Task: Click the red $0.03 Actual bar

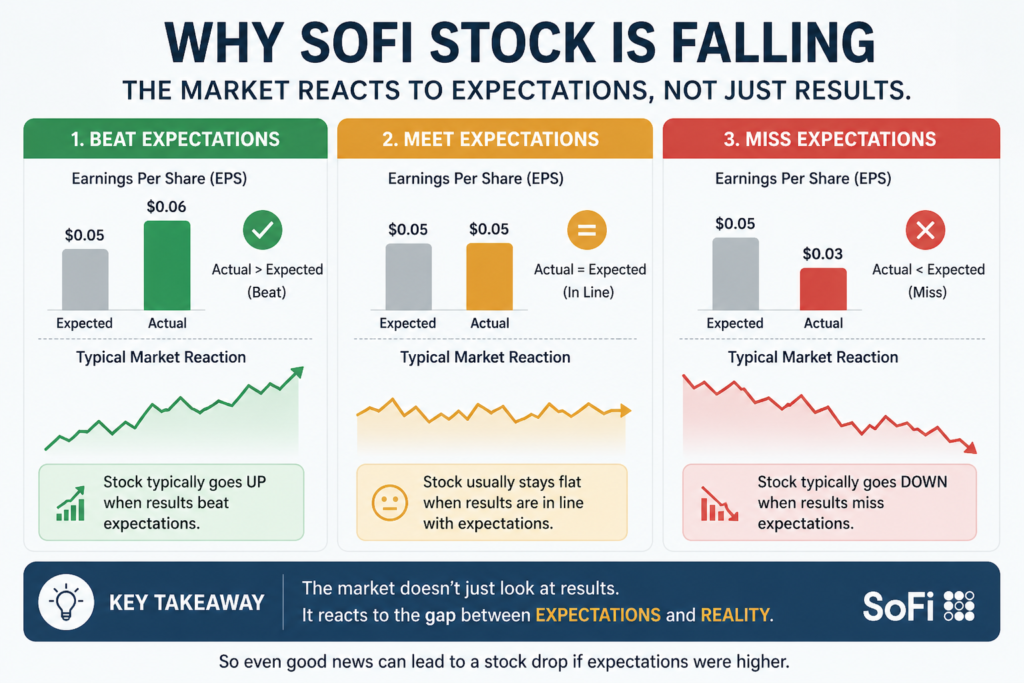Action: tap(824, 289)
